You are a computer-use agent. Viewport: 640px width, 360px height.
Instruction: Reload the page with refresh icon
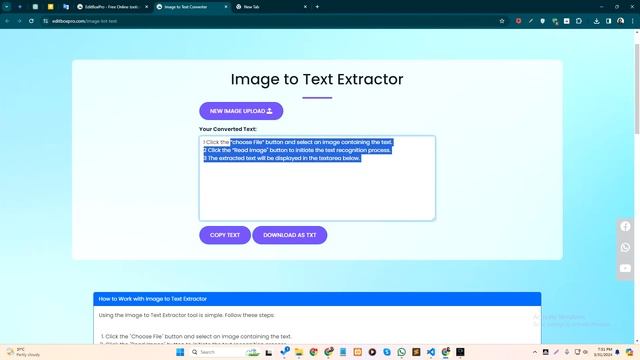coord(31,21)
